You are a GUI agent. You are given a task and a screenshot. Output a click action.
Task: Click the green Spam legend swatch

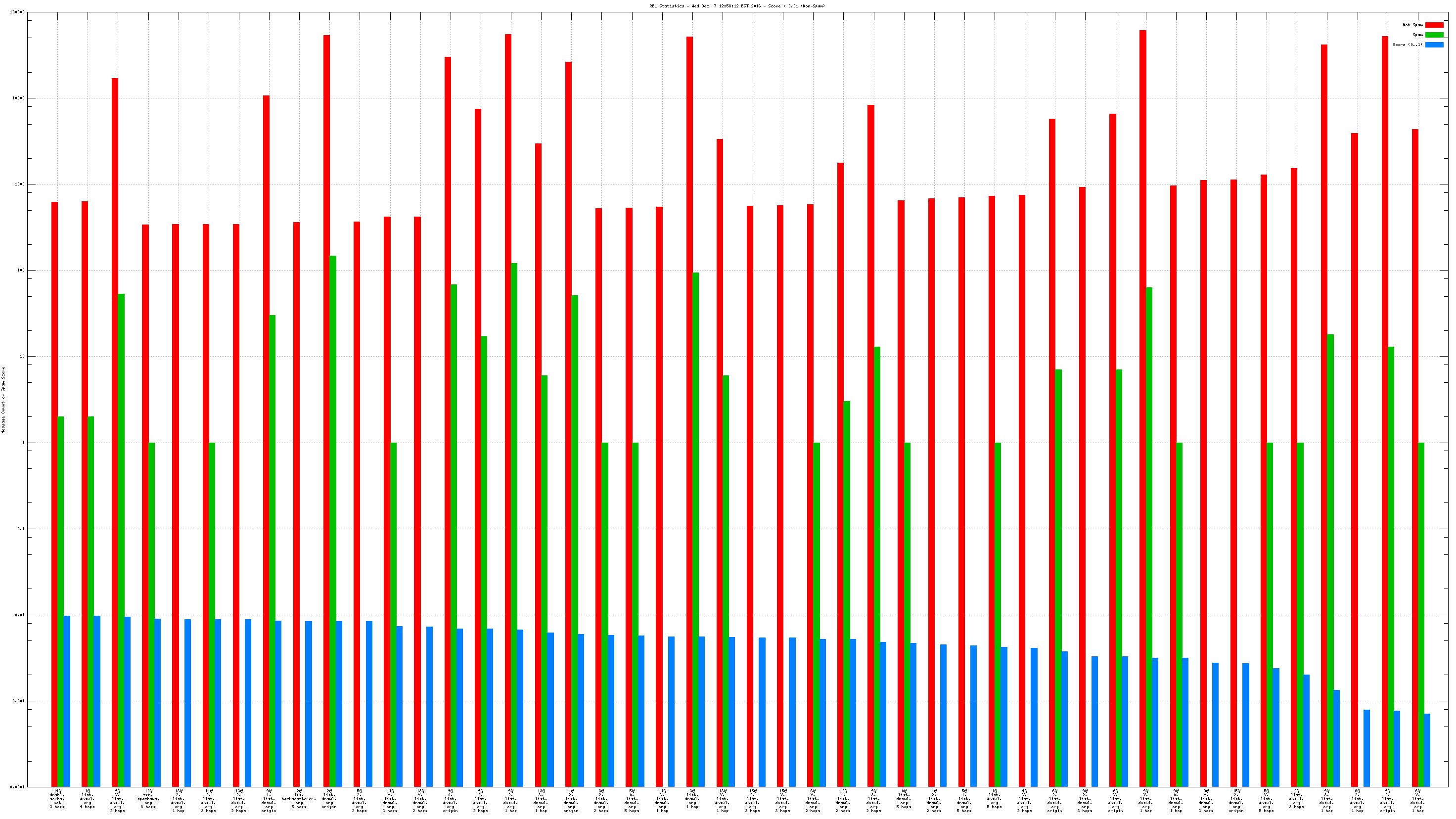1434,35
